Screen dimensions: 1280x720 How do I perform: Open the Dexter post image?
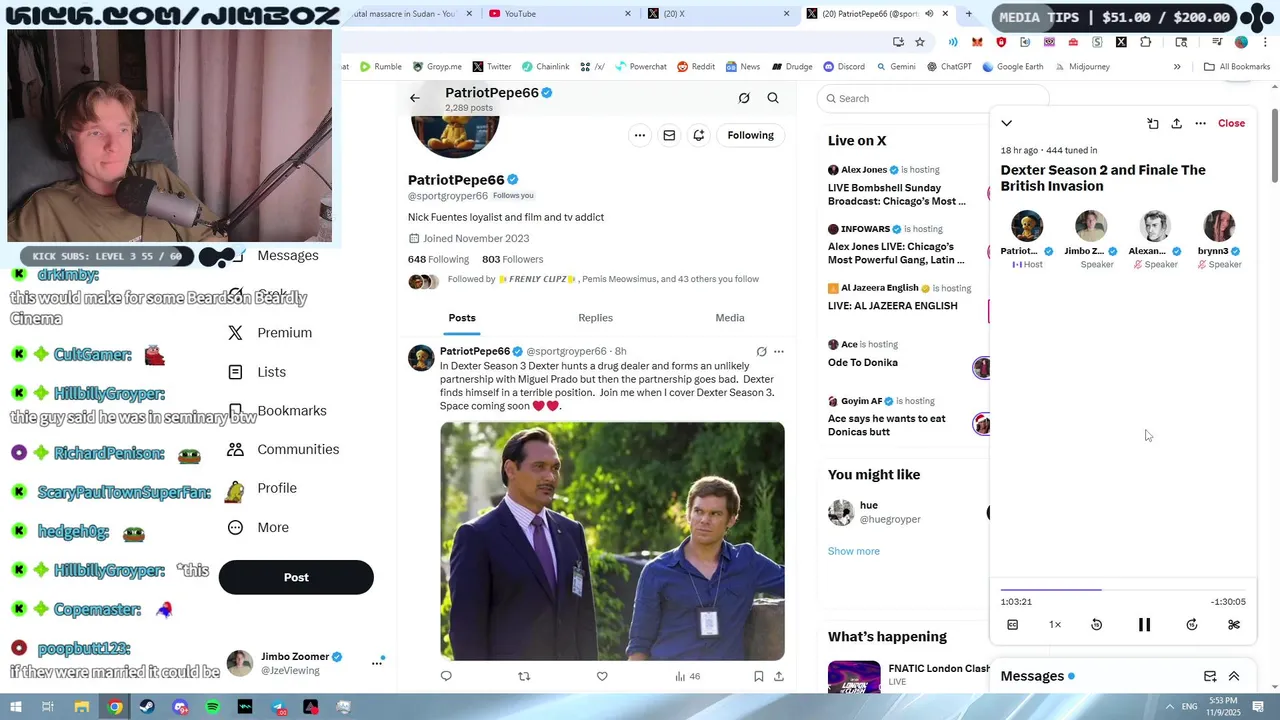pyautogui.click(x=612, y=541)
